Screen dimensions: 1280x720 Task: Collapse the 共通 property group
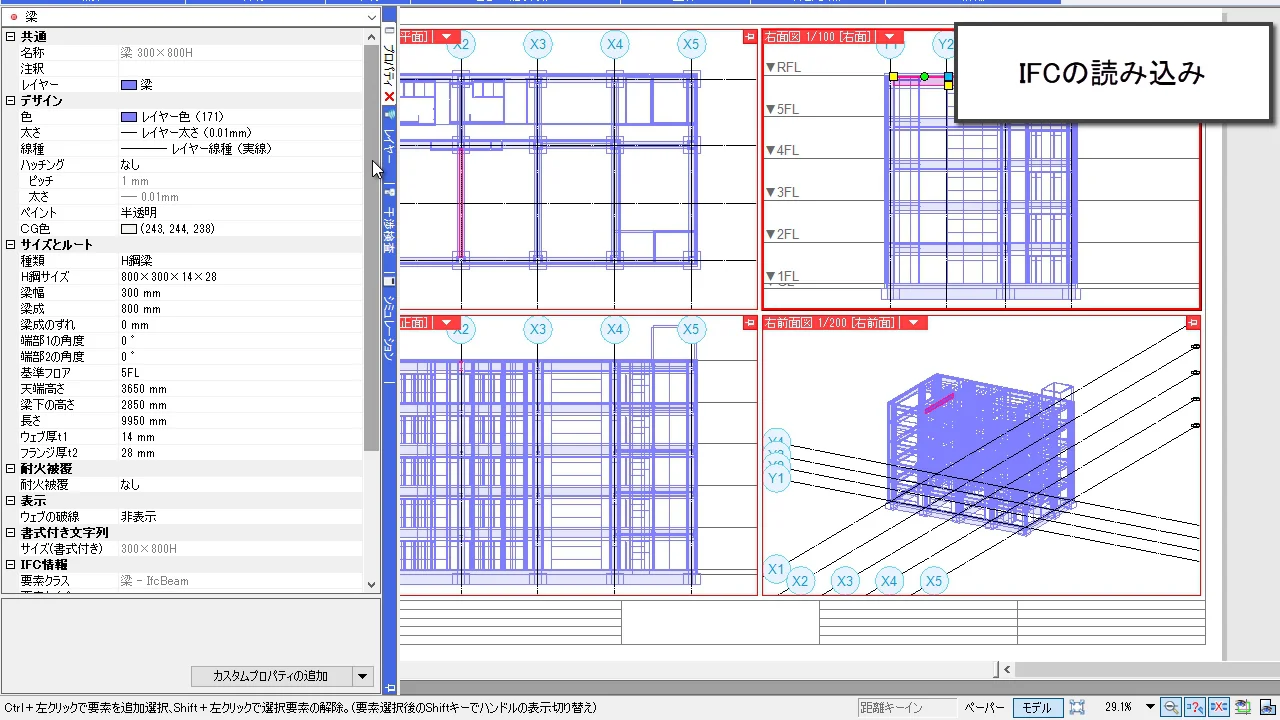click(x=10, y=37)
